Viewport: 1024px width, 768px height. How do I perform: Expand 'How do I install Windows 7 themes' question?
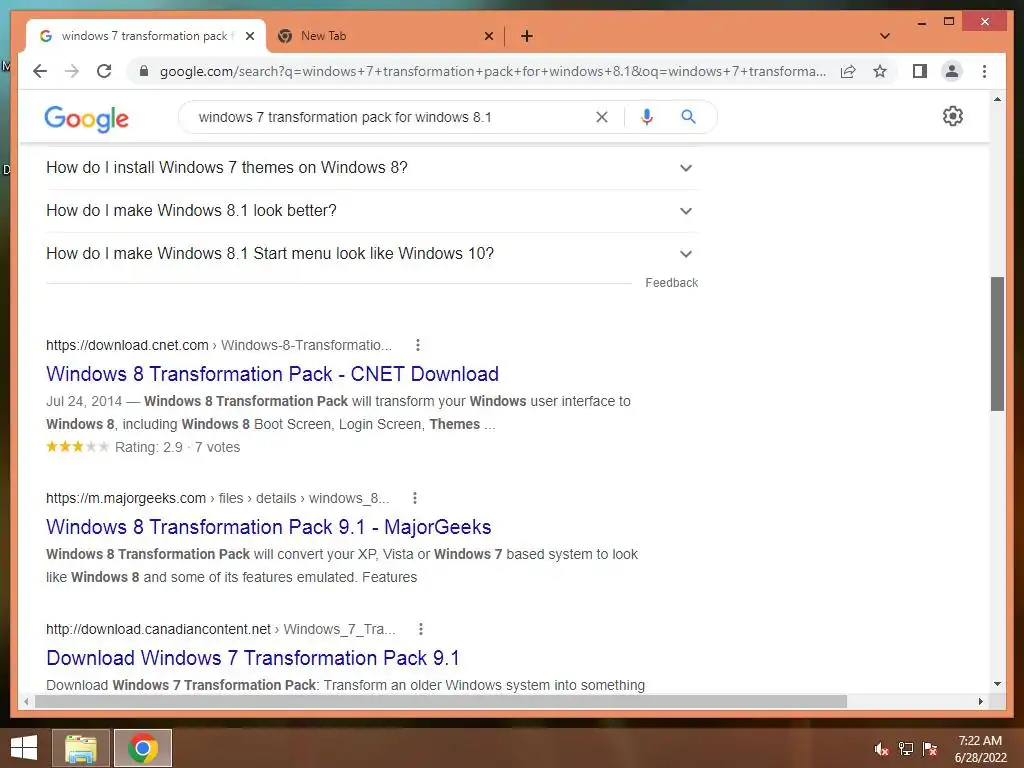point(372,168)
